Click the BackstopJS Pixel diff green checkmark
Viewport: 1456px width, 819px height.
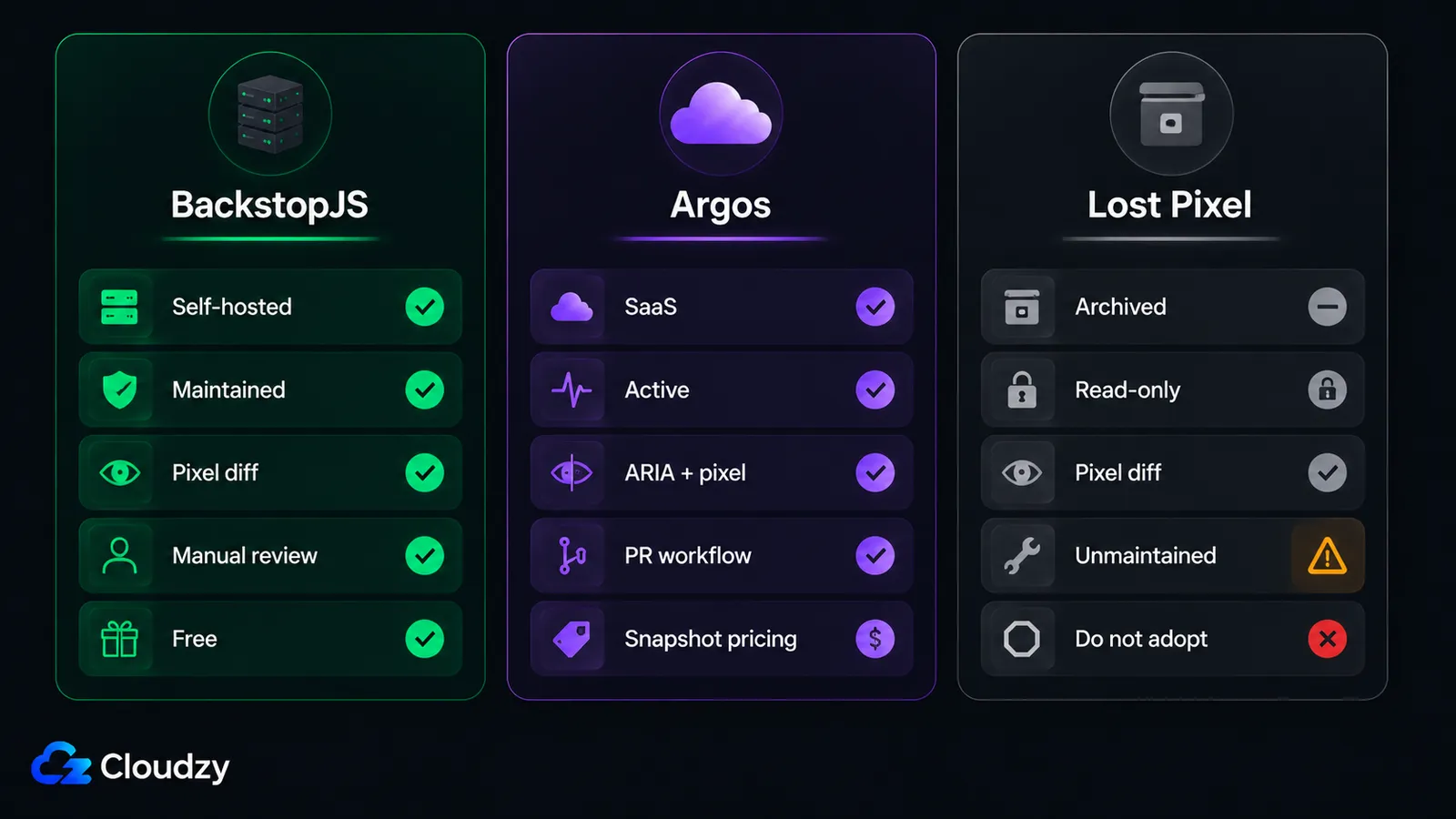[425, 472]
